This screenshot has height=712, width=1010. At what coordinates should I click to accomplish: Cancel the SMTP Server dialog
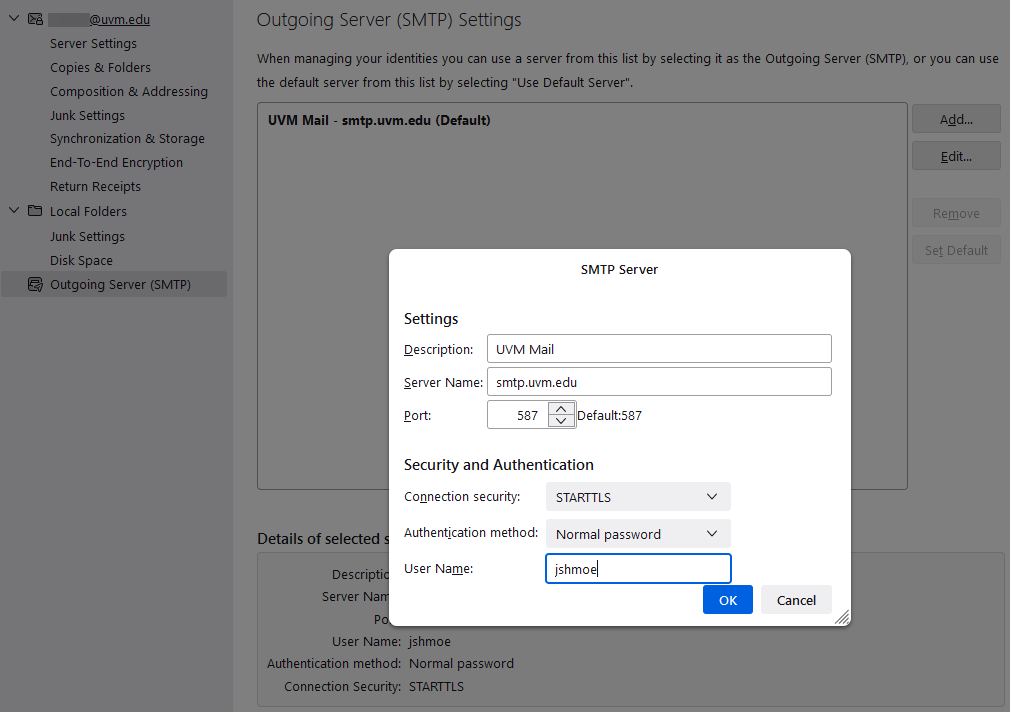(796, 600)
